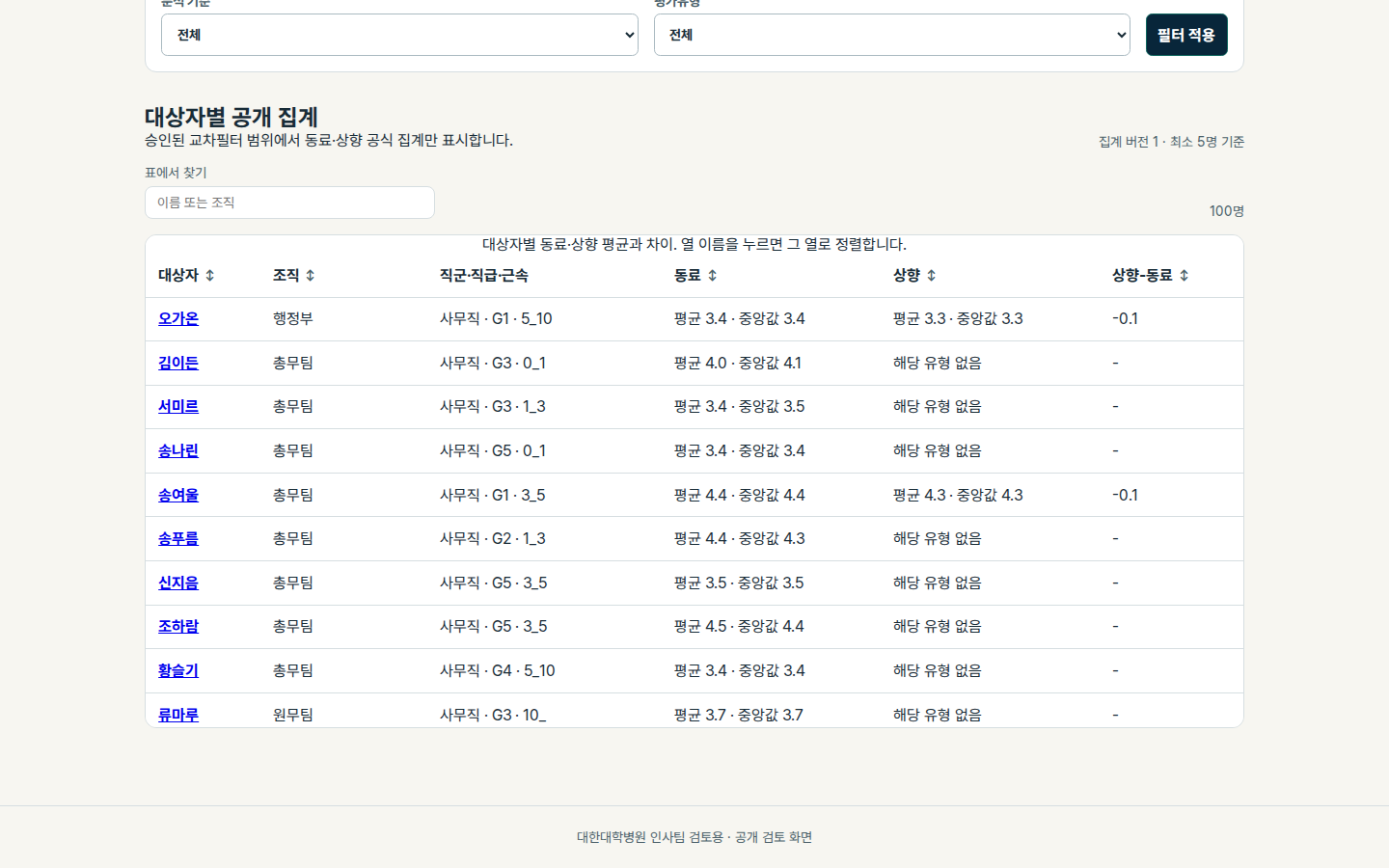
Task: Open 송여울 profile link
Action: pos(178,496)
